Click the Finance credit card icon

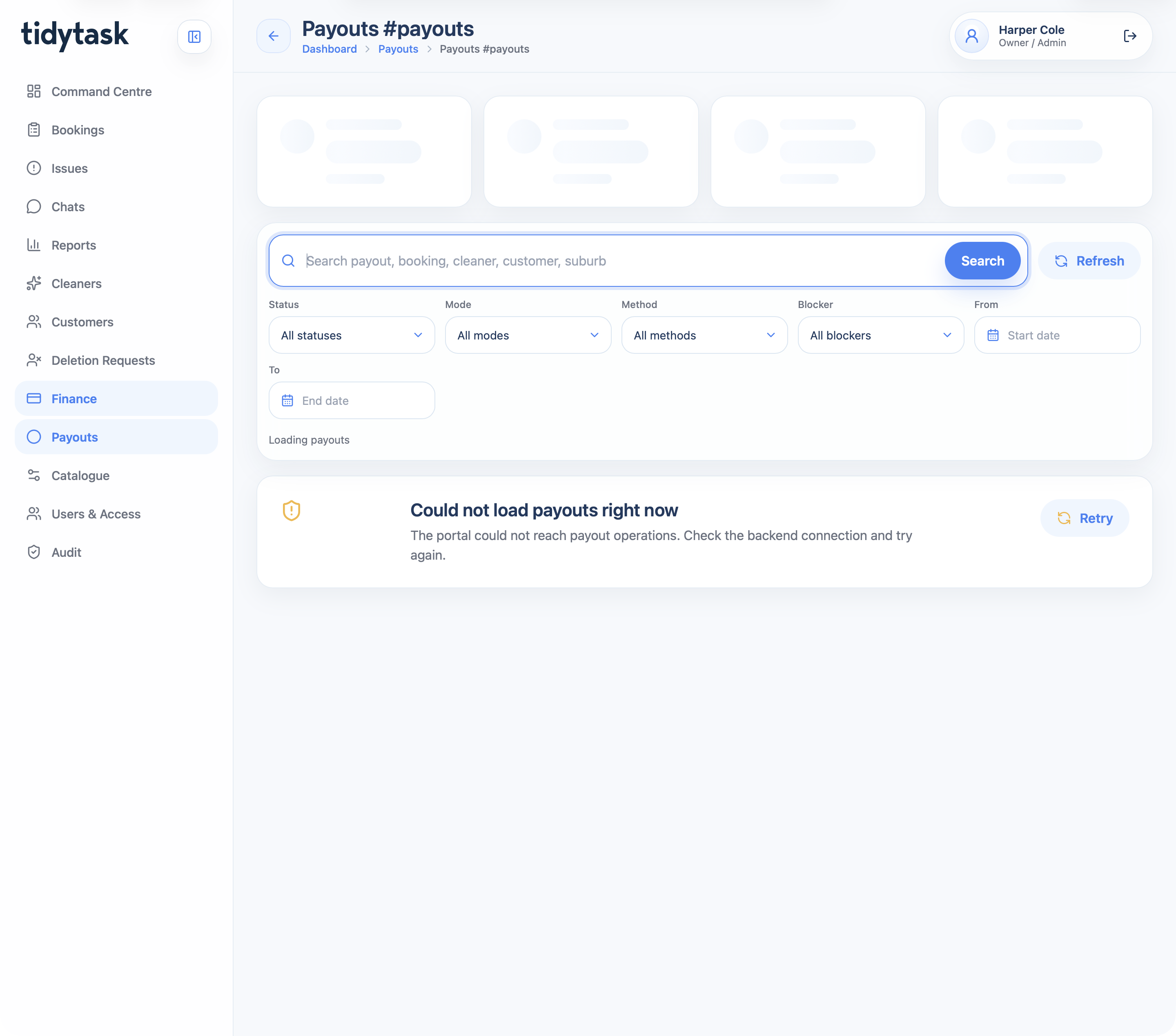(x=34, y=398)
